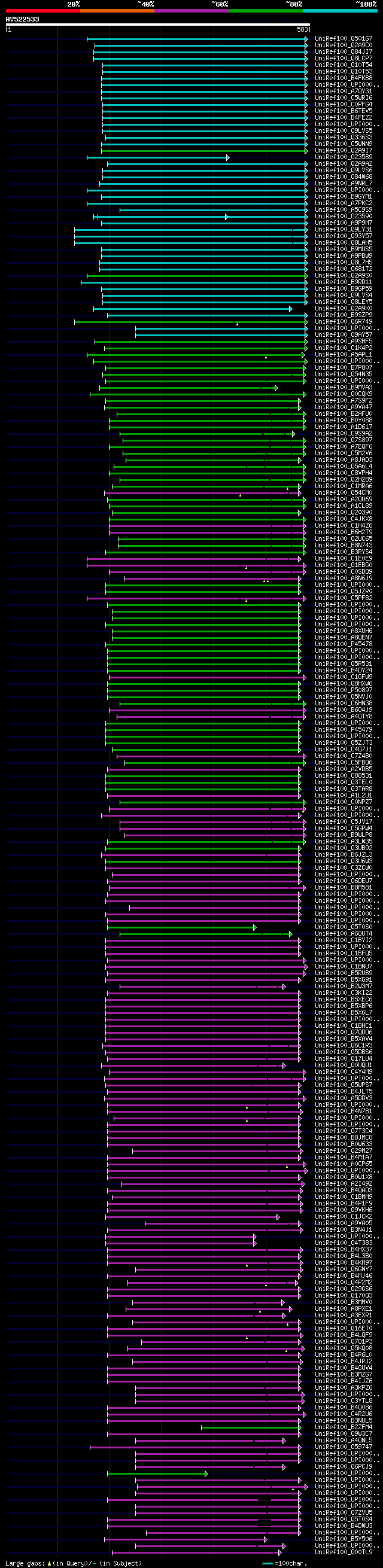Select the UniRef100_Q5KQ08 label

click(x=344, y=1349)
